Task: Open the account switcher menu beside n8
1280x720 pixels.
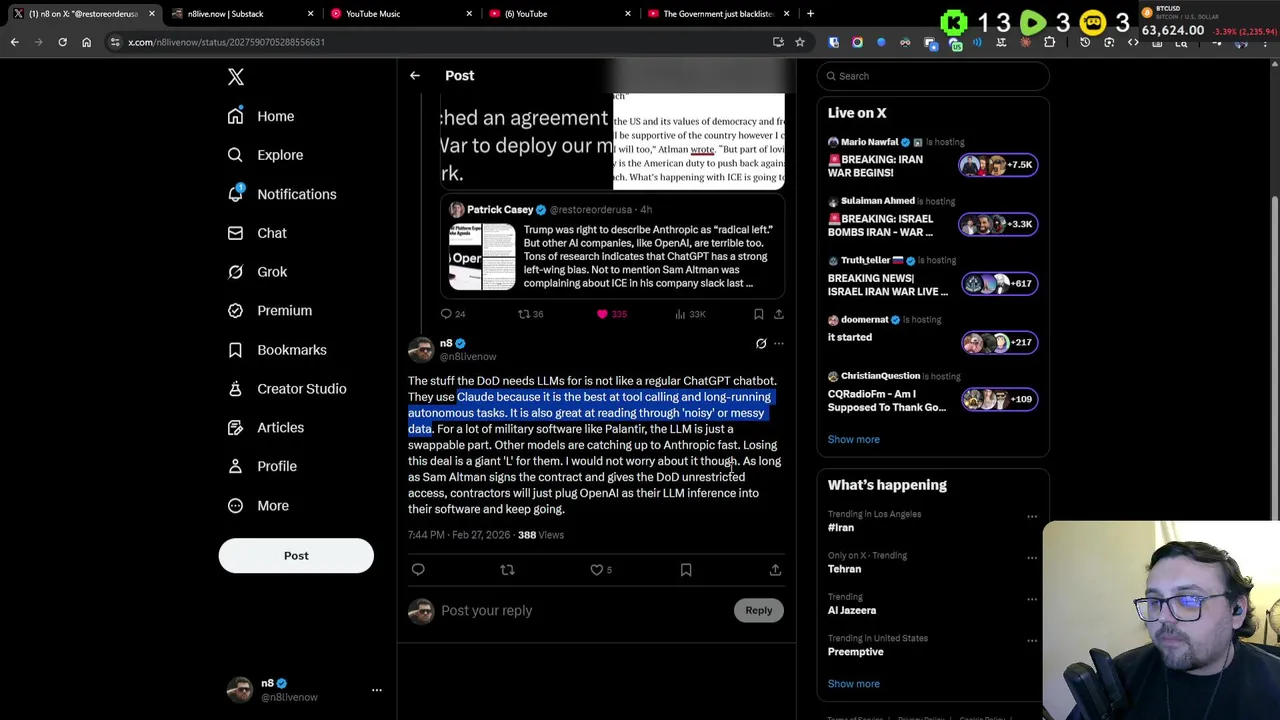Action: coord(376,690)
